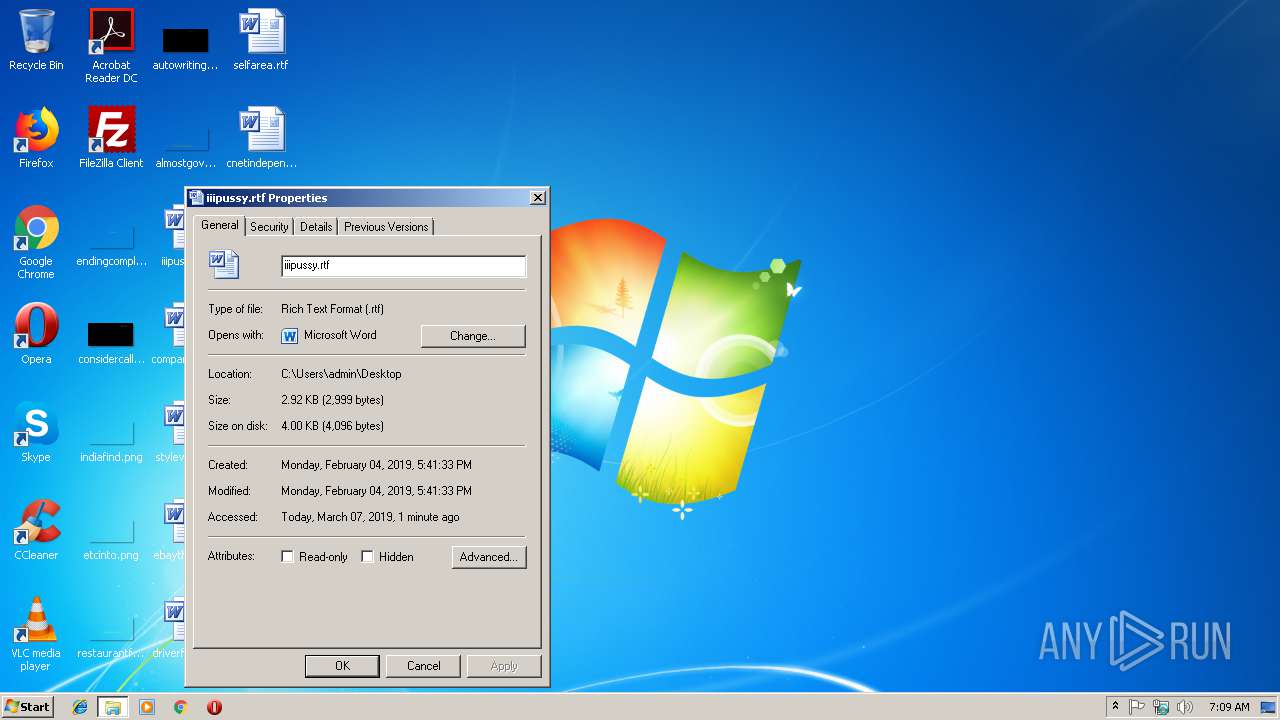Image resolution: width=1280 pixels, height=720 pixels.
Task: Select the restaurantf... desktop file
Action: (x=111, y=634)
